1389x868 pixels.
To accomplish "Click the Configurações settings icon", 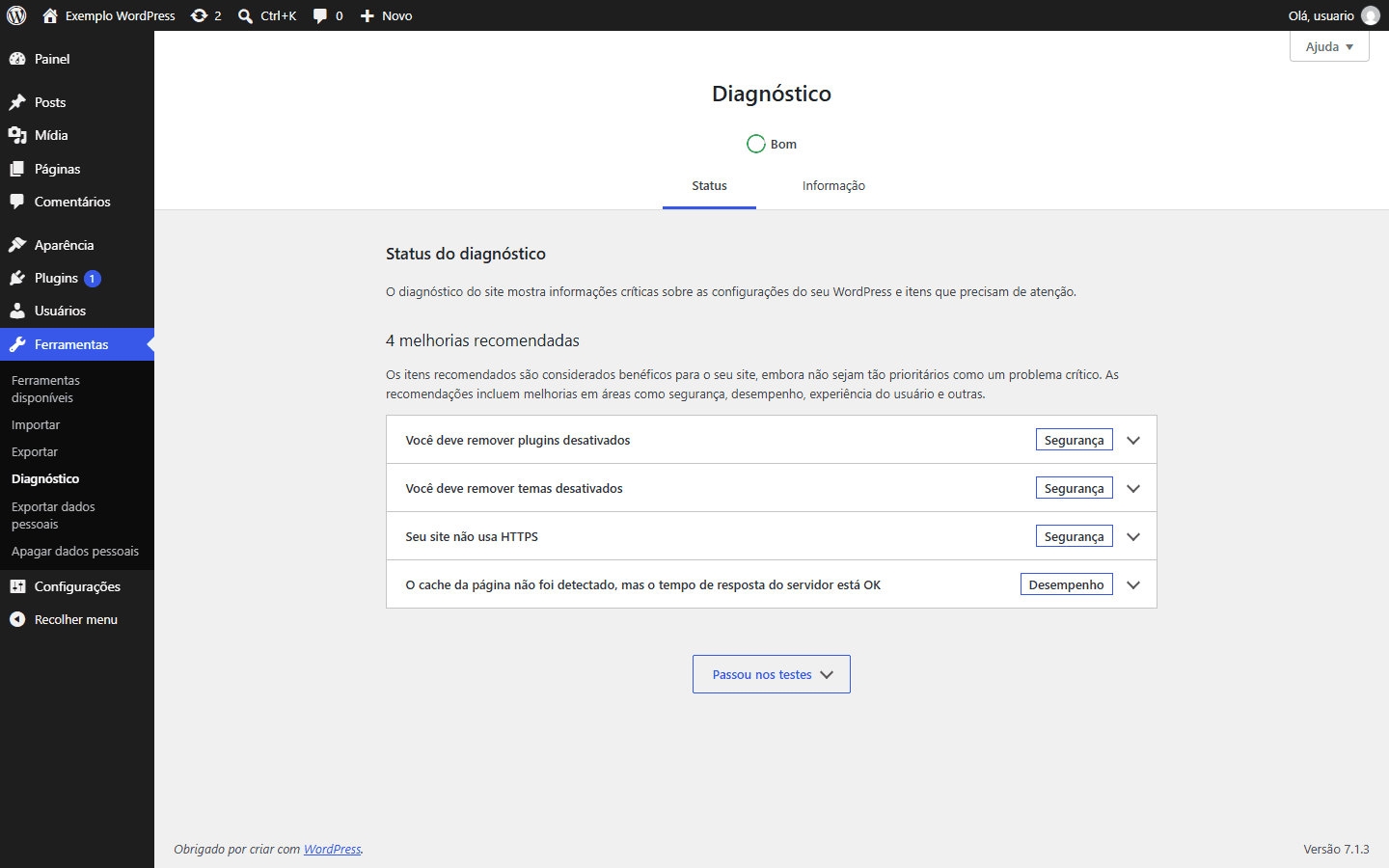I will tap(17, 586).
